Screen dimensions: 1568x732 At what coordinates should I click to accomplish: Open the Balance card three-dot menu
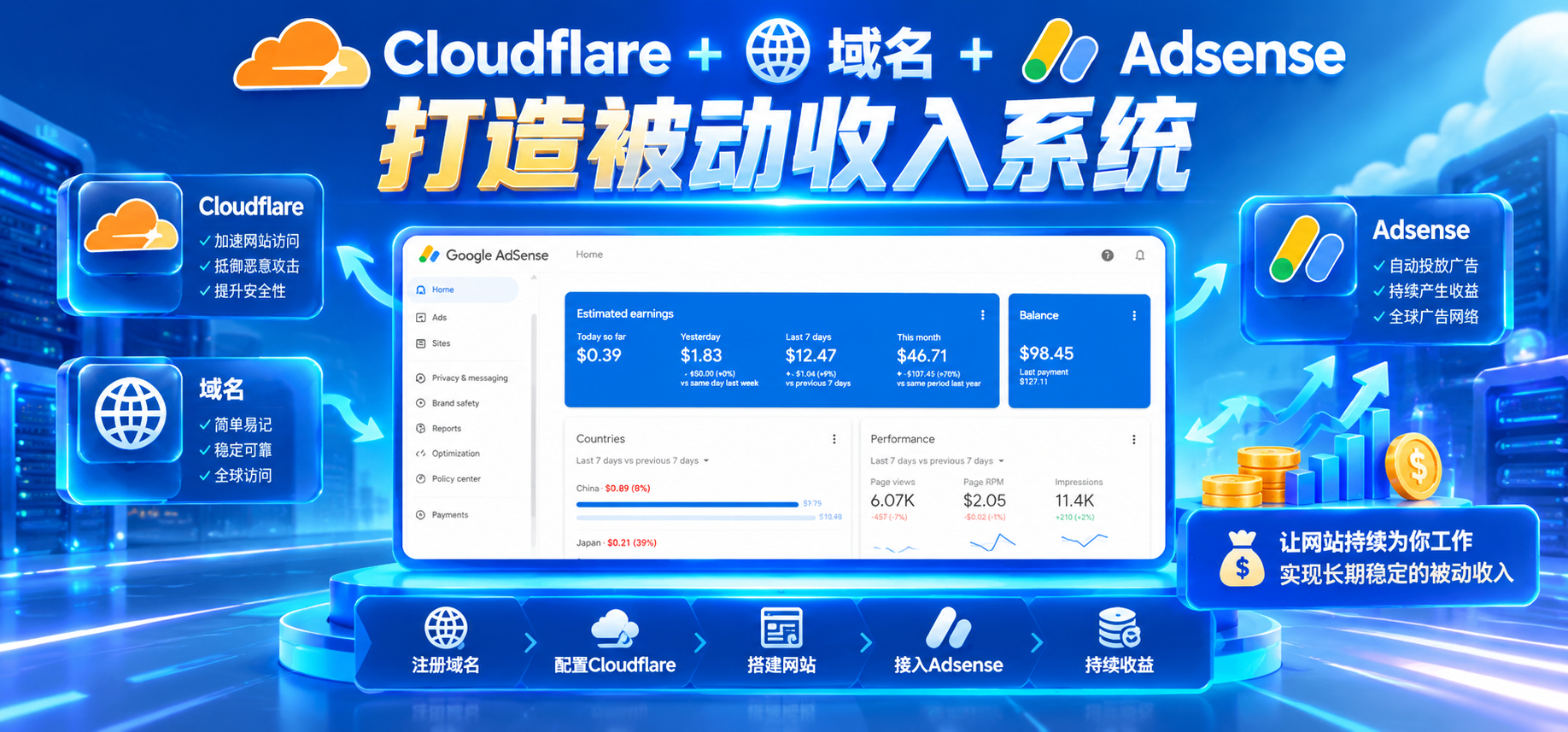1134,316
